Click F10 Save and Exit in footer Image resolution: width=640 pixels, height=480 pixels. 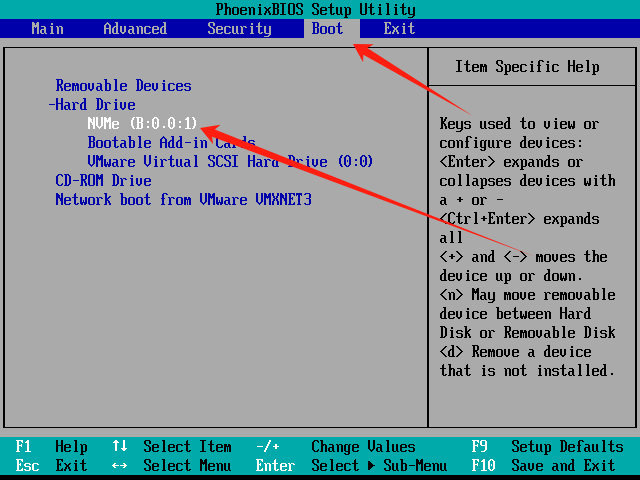pyautogui.click(x=543, y=465)
